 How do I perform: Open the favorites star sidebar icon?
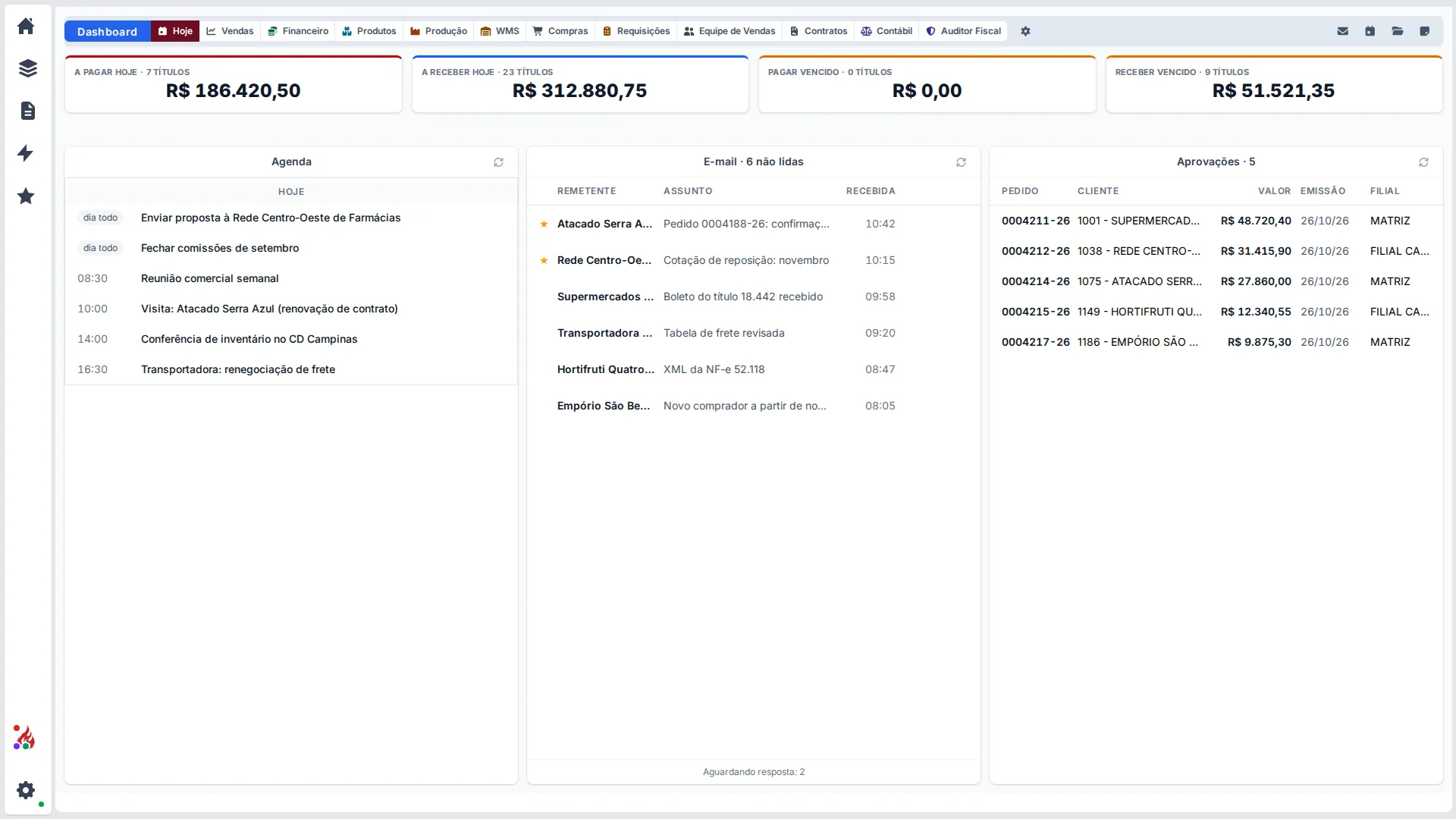point(26,196)
